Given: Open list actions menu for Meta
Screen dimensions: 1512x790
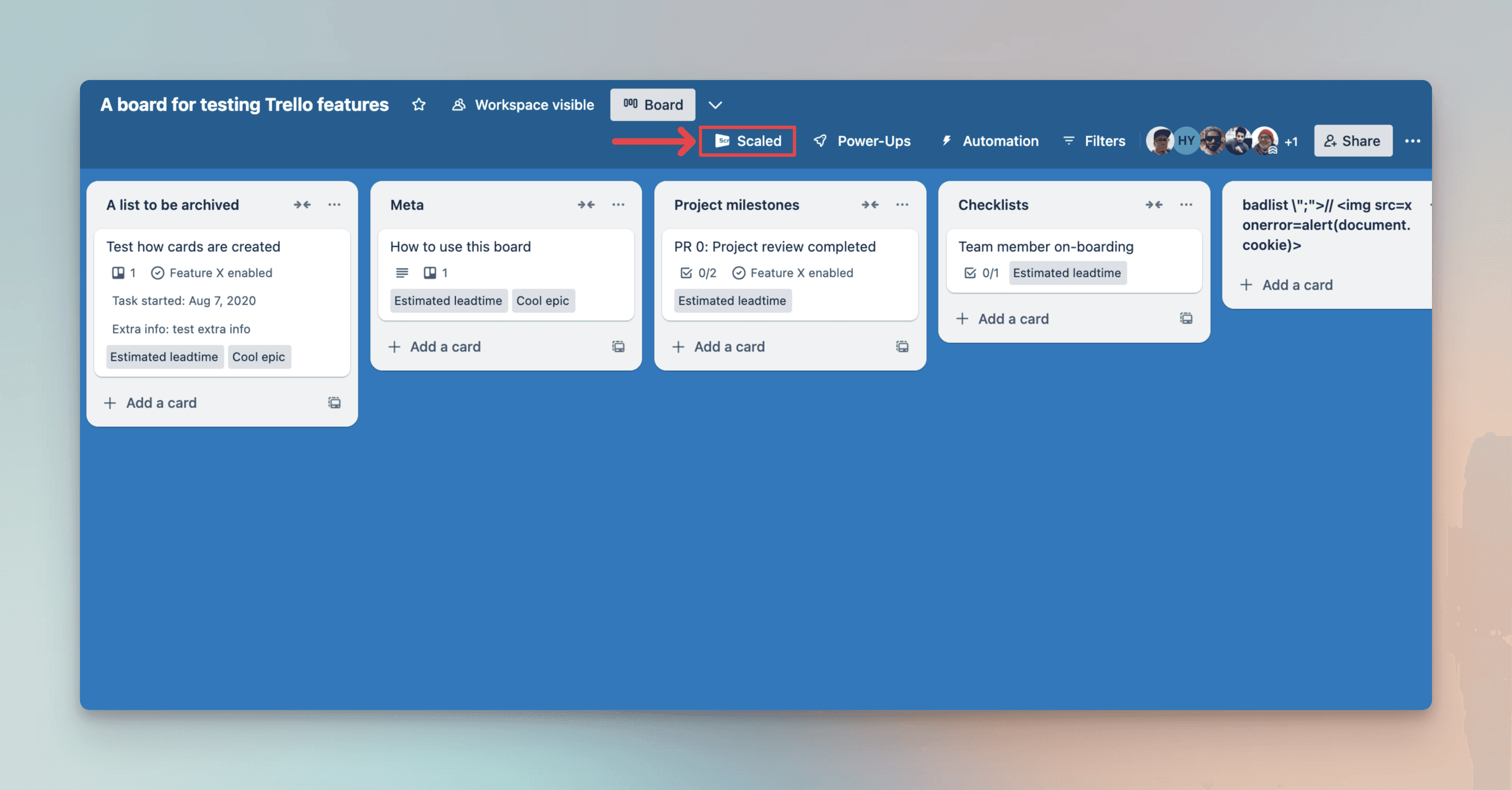Looking at the screenshot, I should [x=618, y=205].
